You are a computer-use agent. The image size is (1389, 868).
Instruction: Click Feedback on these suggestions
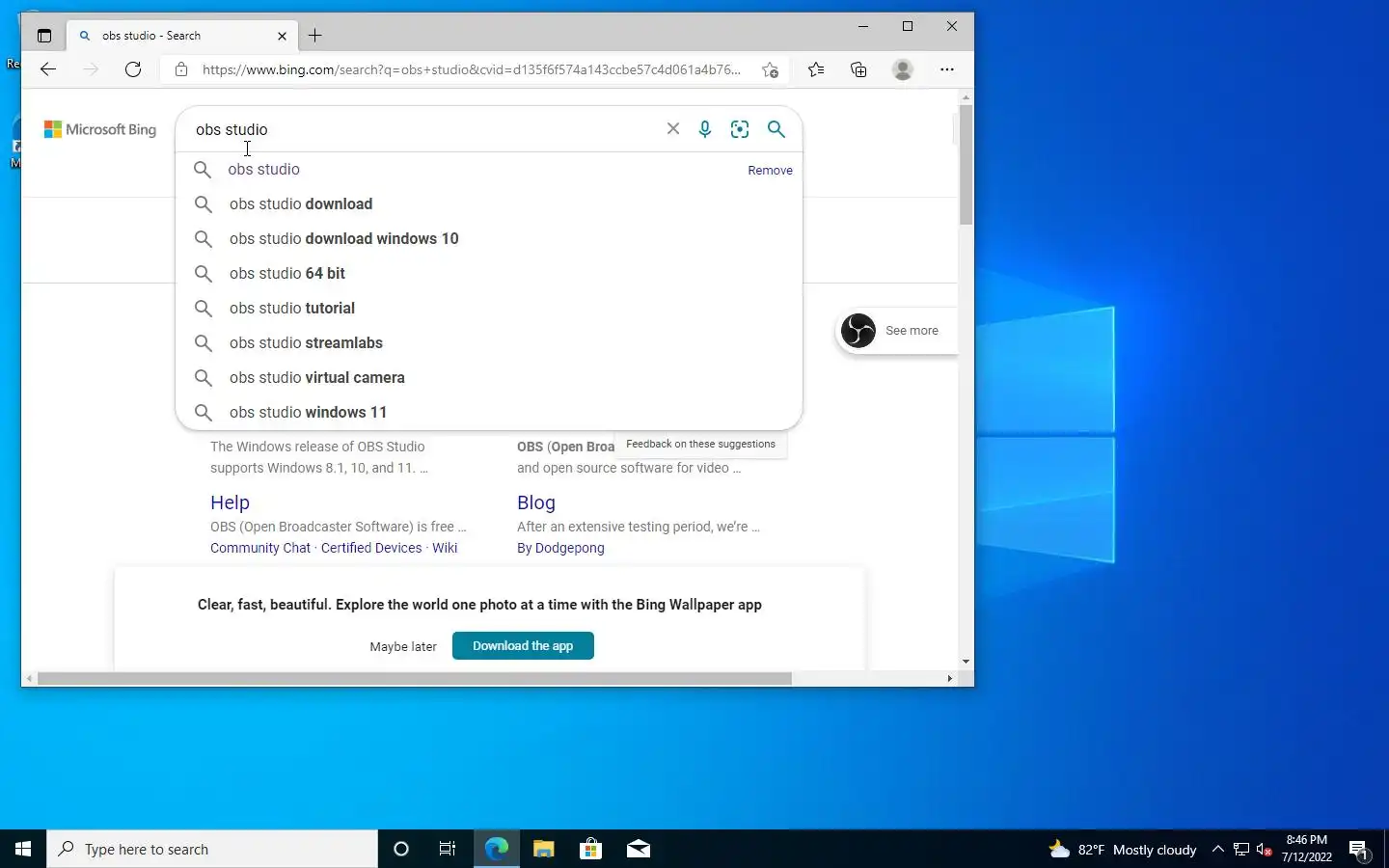click(x=700, y=444)
